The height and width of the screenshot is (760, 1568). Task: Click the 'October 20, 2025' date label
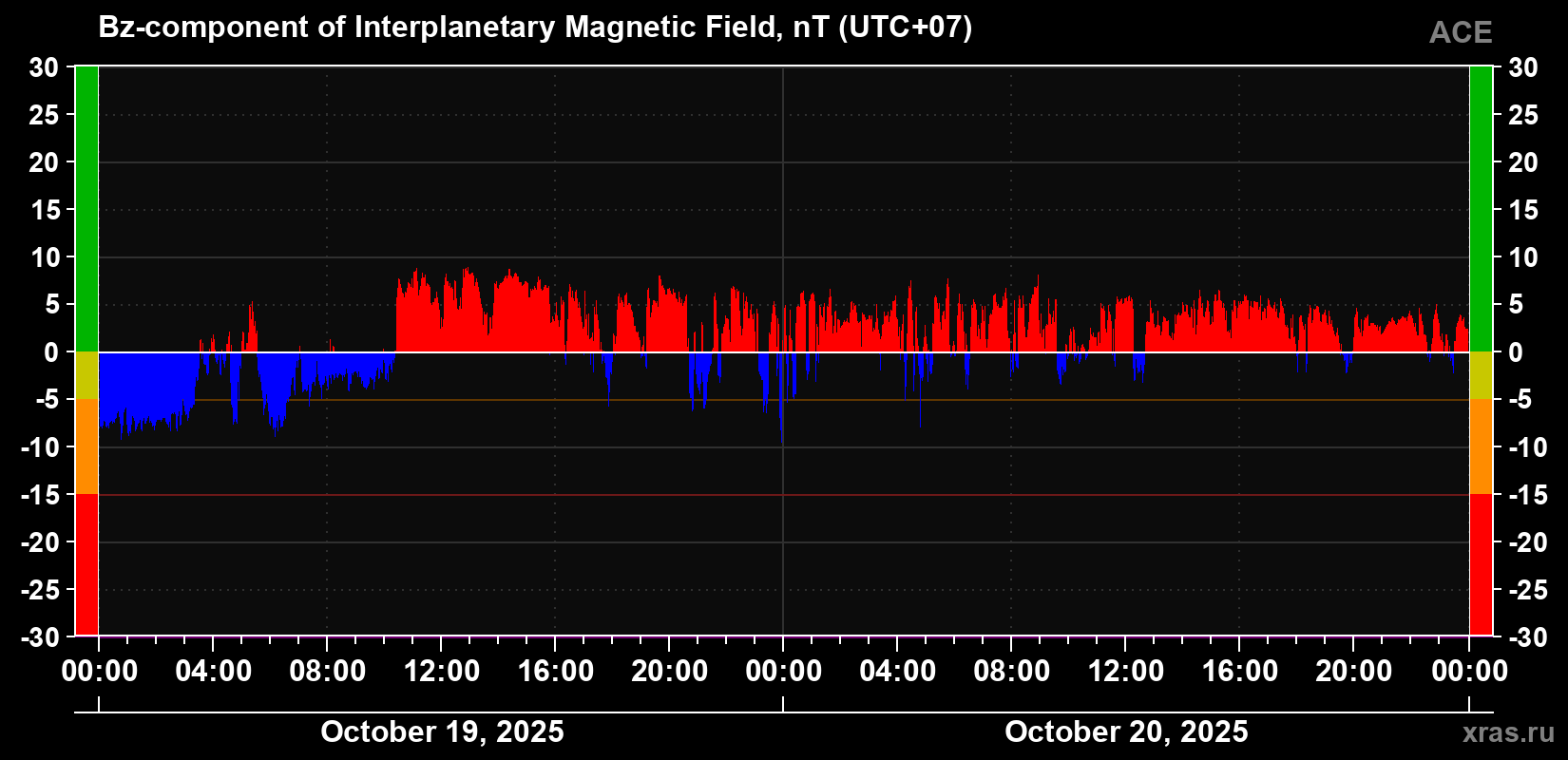(x=1126, y=731)
